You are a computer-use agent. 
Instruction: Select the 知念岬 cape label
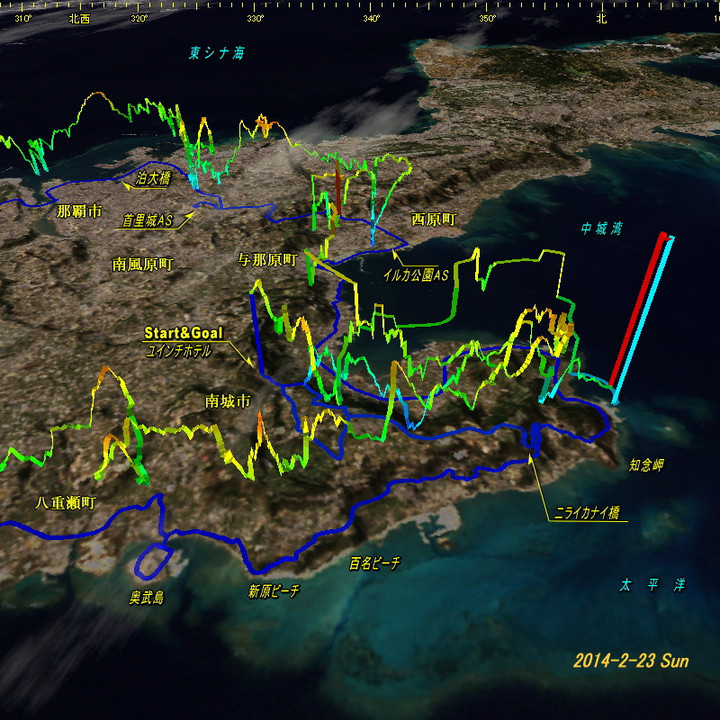coord(646,465)
